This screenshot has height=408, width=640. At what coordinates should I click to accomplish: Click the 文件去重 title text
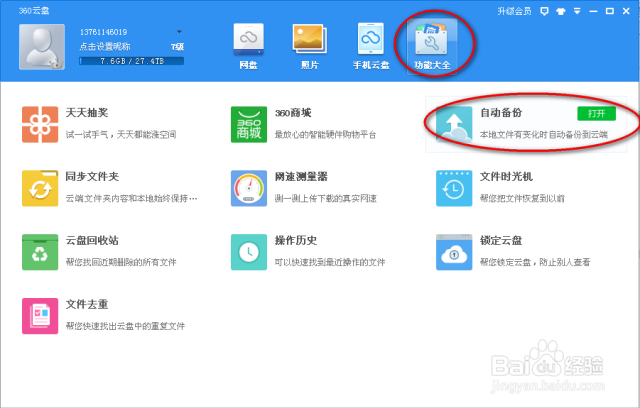(x=87, y=304)
